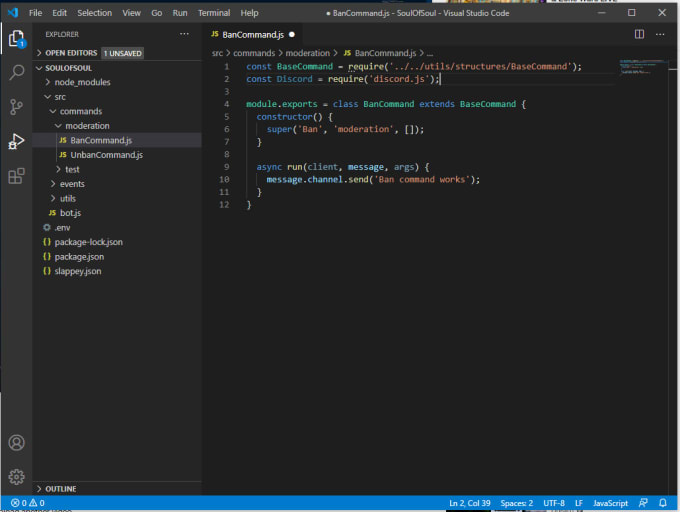Change language mode JavaScript
The image size is (680, 512).
(x=610, y=503)
